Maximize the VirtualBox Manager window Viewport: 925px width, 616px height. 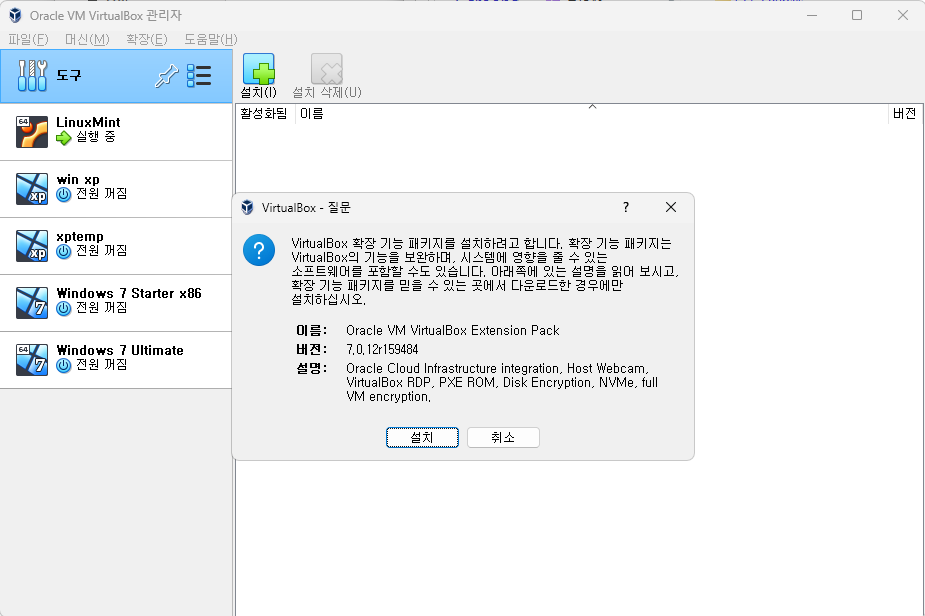click(x=857, y=15)
